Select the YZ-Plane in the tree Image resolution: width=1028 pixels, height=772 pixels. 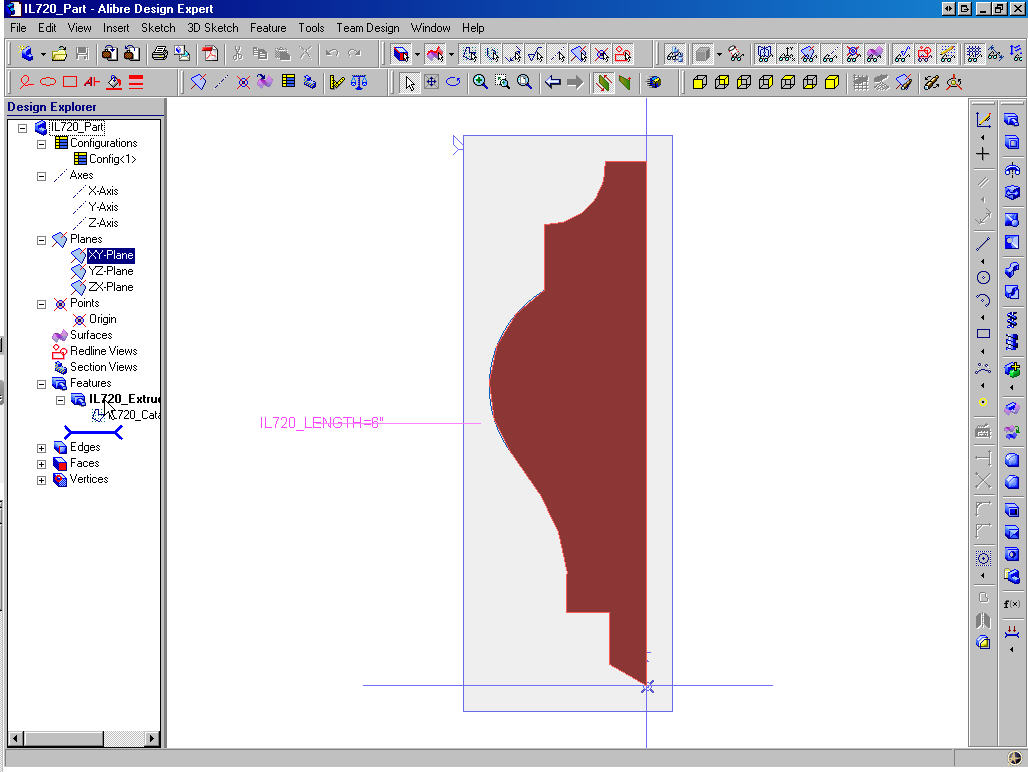[x=111, y=270]
